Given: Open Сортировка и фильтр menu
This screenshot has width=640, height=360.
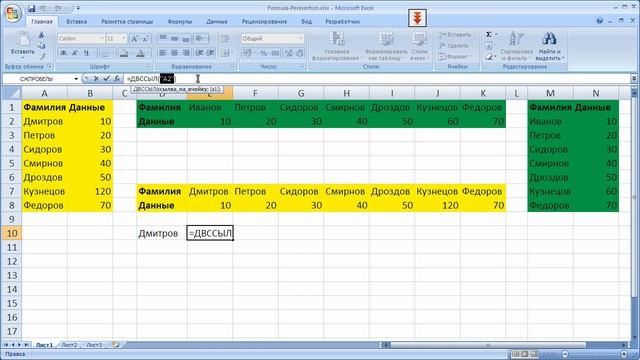Looking at the screenshot, I should (516, 46).
